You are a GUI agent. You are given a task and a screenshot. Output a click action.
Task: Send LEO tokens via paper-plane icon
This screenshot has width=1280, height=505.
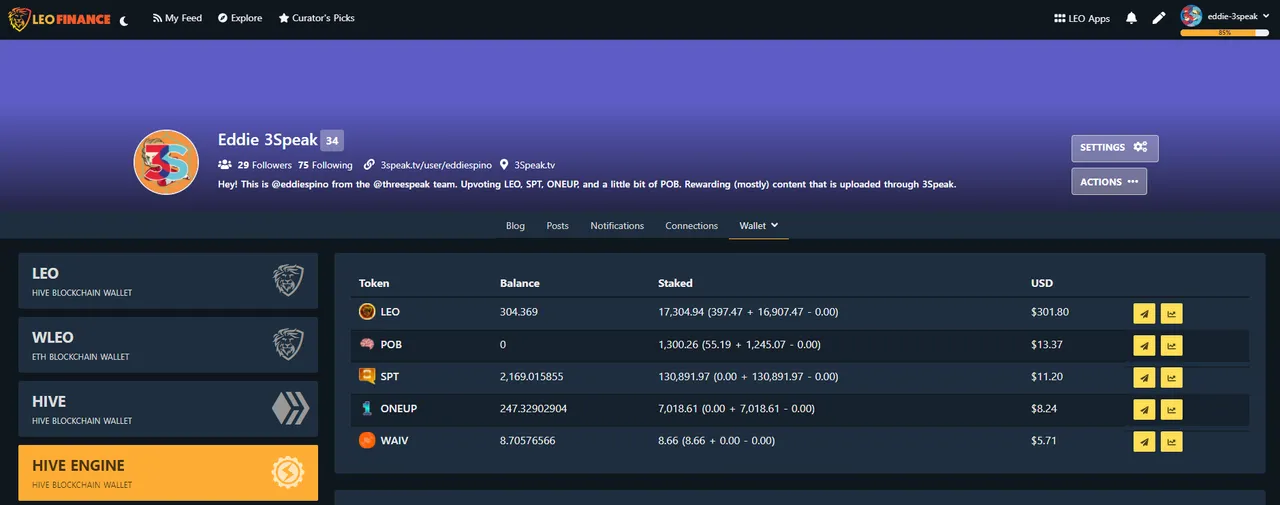click(x=1144, y=313)
